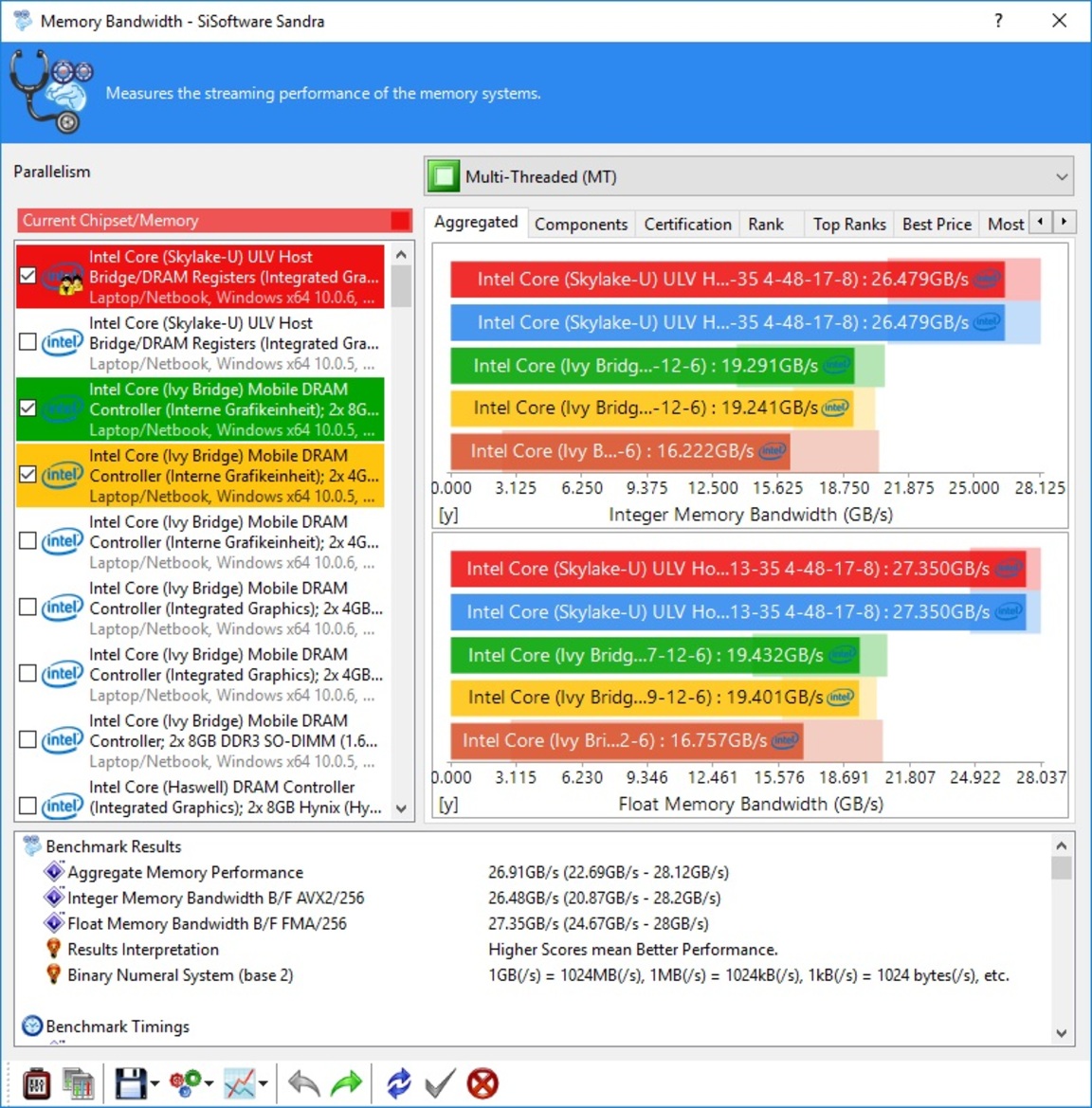Screen dimensions: 1092x1108
Task: Click chipset list scroll down arrow
Action: coord(401,808)
